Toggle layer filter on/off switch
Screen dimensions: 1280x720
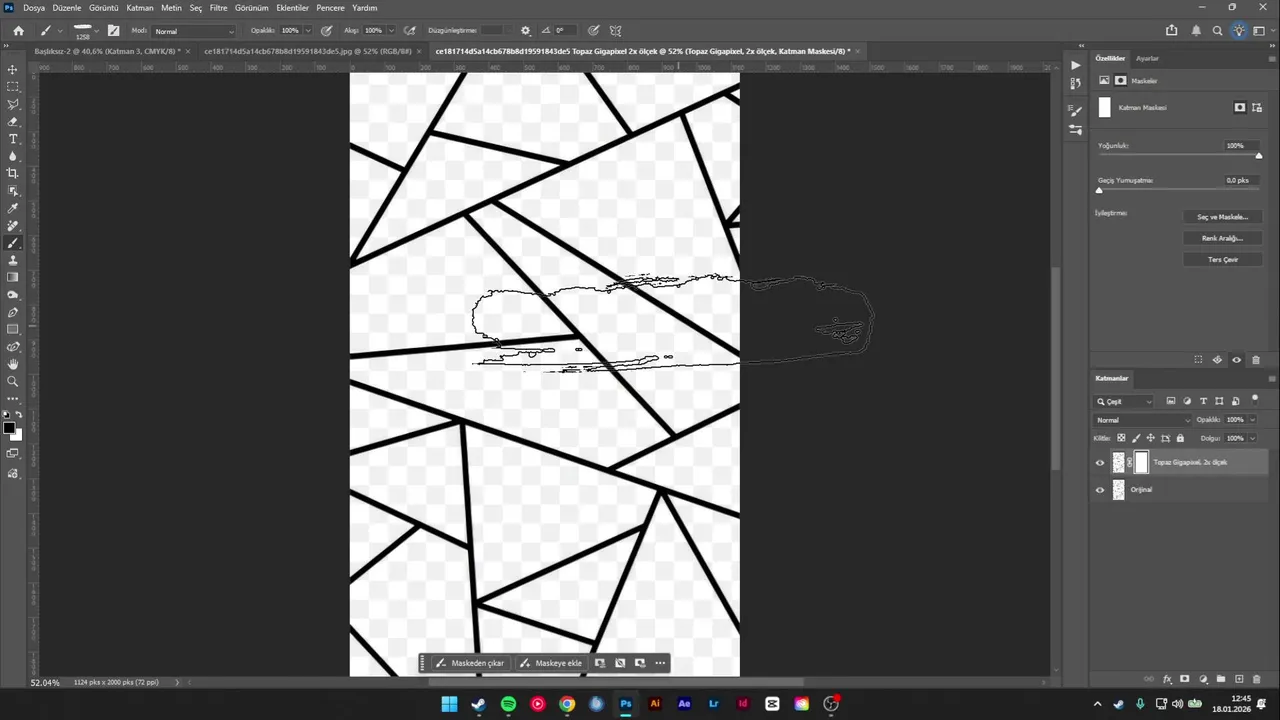[1256, 399]
